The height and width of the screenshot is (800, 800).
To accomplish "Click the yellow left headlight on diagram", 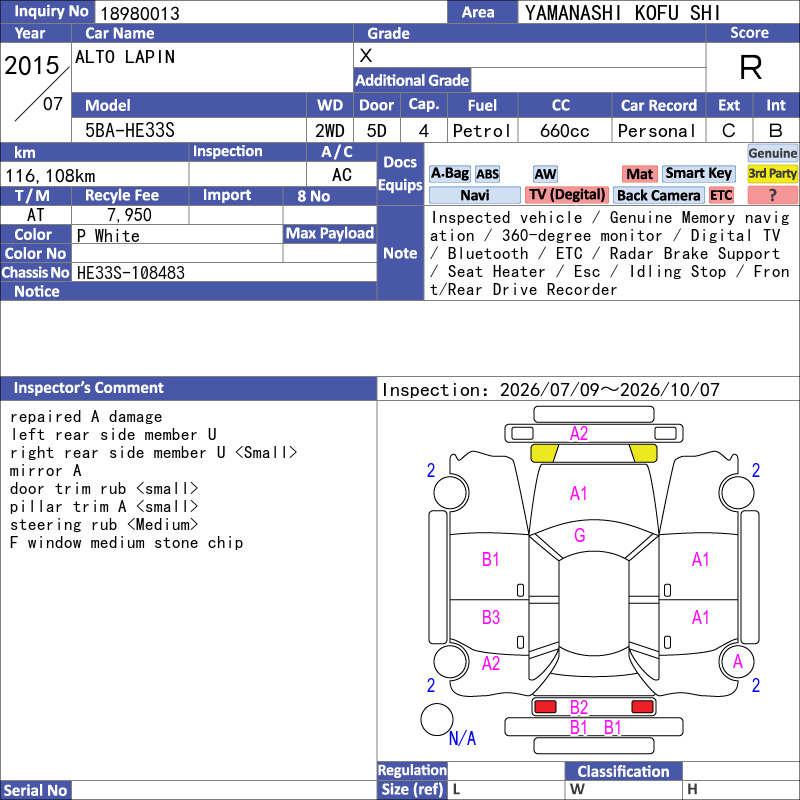I will pyautogui.click(x=544, y=453).
